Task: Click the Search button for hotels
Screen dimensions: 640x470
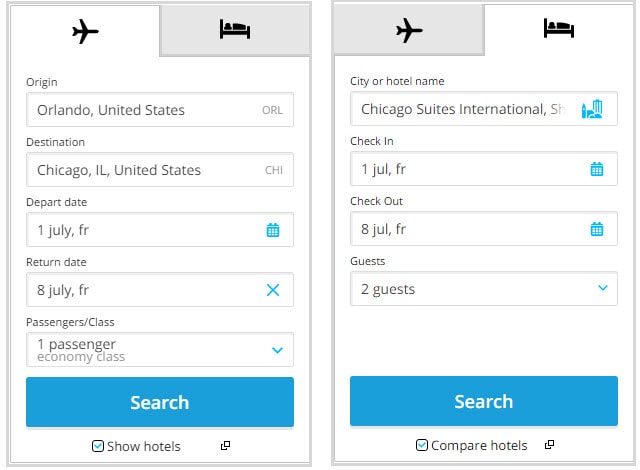Action: 484,401
